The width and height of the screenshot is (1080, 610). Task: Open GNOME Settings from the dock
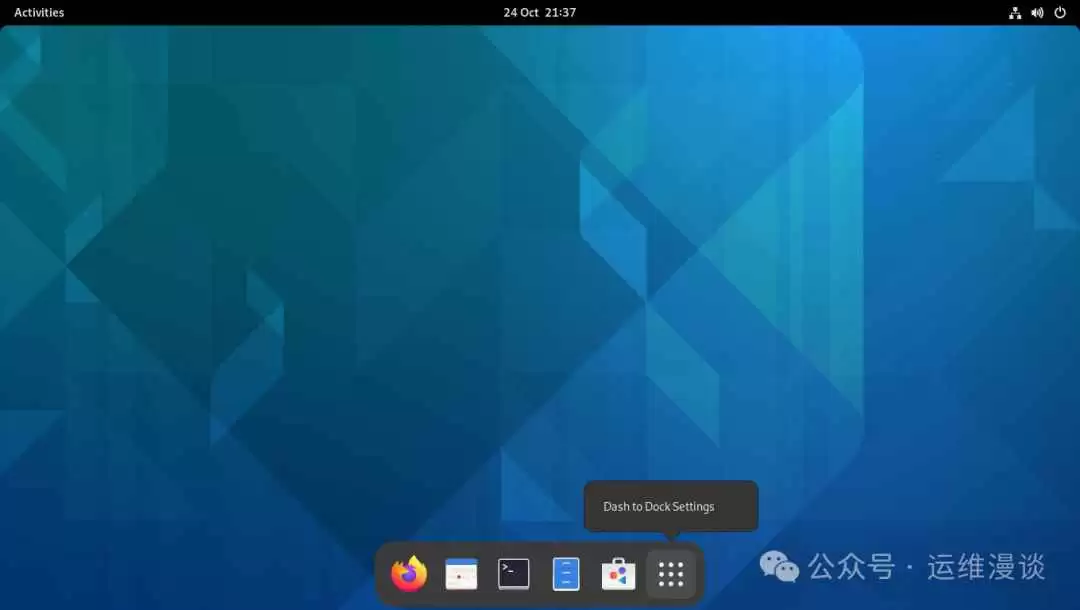(x=461, y=573)
